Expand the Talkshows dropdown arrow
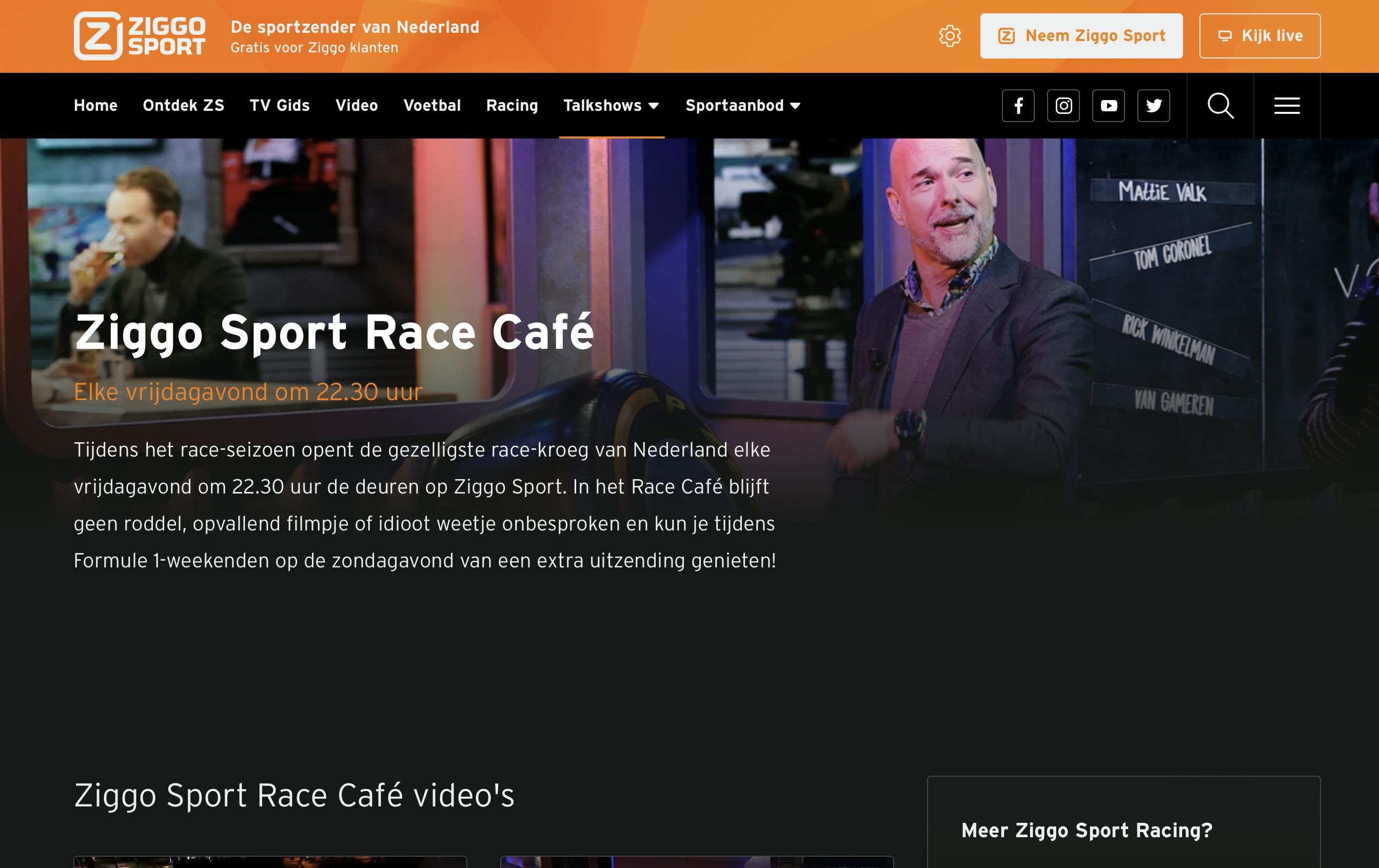The height and width of the screenshot is (868, 1379). coord(654,106)
